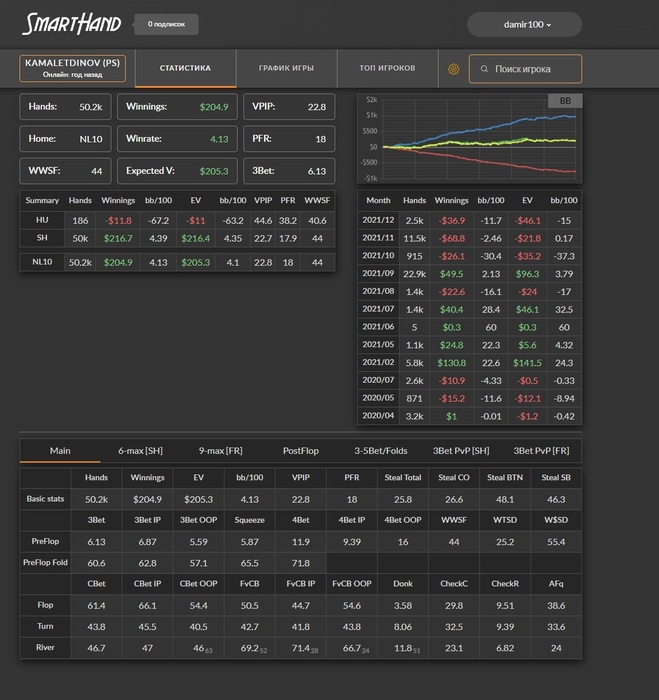Screen dimensions: 659x700
Task: Click the PFR 18 stat box
Action: tap(289, 139)
